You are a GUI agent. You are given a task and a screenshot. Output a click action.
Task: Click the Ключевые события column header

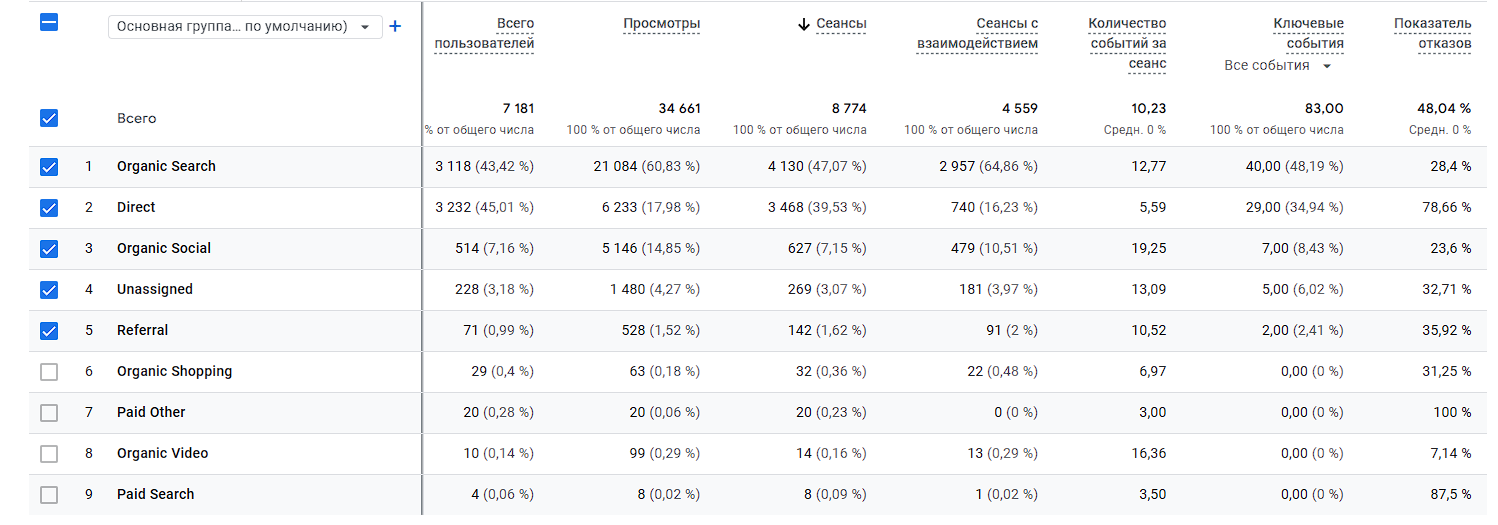tap(1308, 33)
